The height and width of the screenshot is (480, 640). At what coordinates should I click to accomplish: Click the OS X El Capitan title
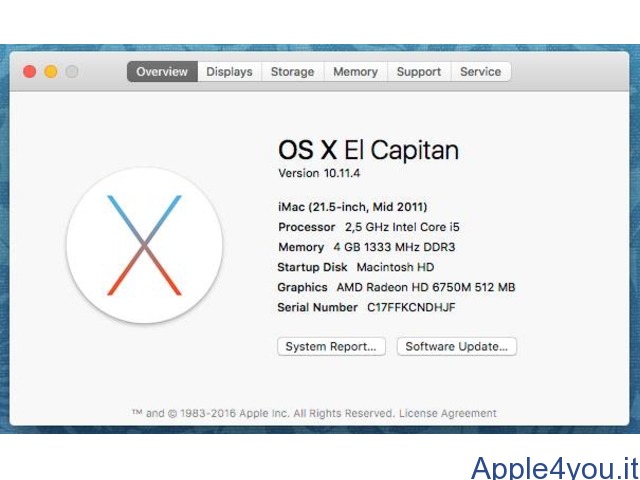pyautogui.click(x=369, y=150)
